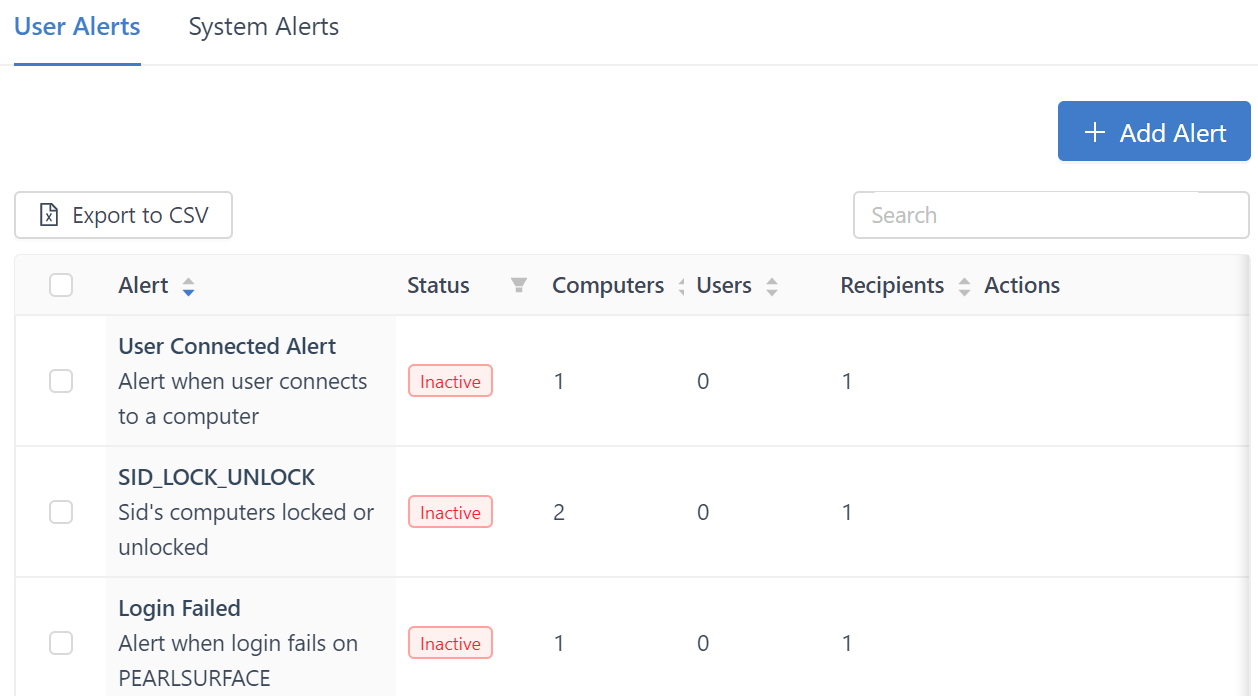Click the Status column header label

(438, 286)
